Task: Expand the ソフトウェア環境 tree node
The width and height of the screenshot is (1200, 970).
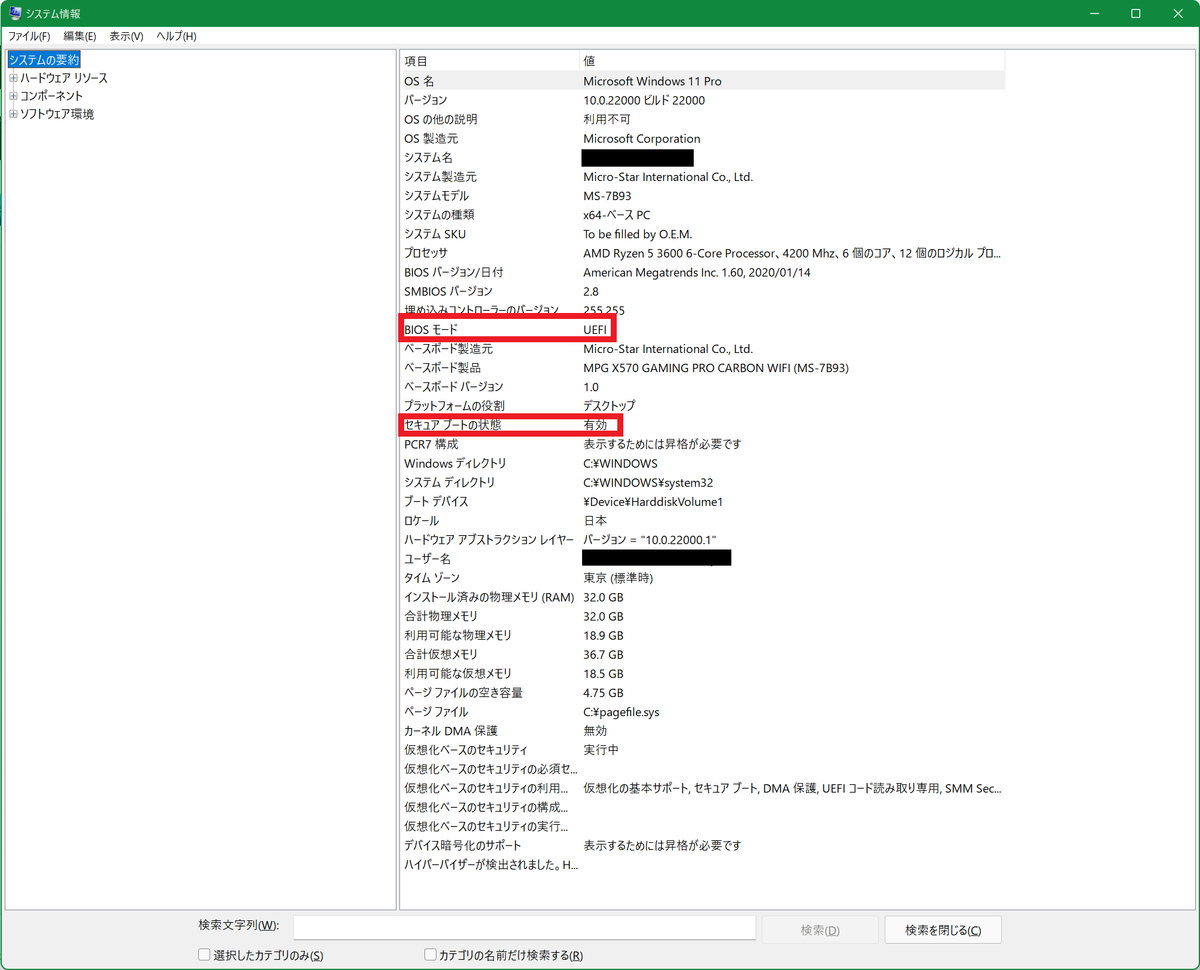Action: coord(13,114)
